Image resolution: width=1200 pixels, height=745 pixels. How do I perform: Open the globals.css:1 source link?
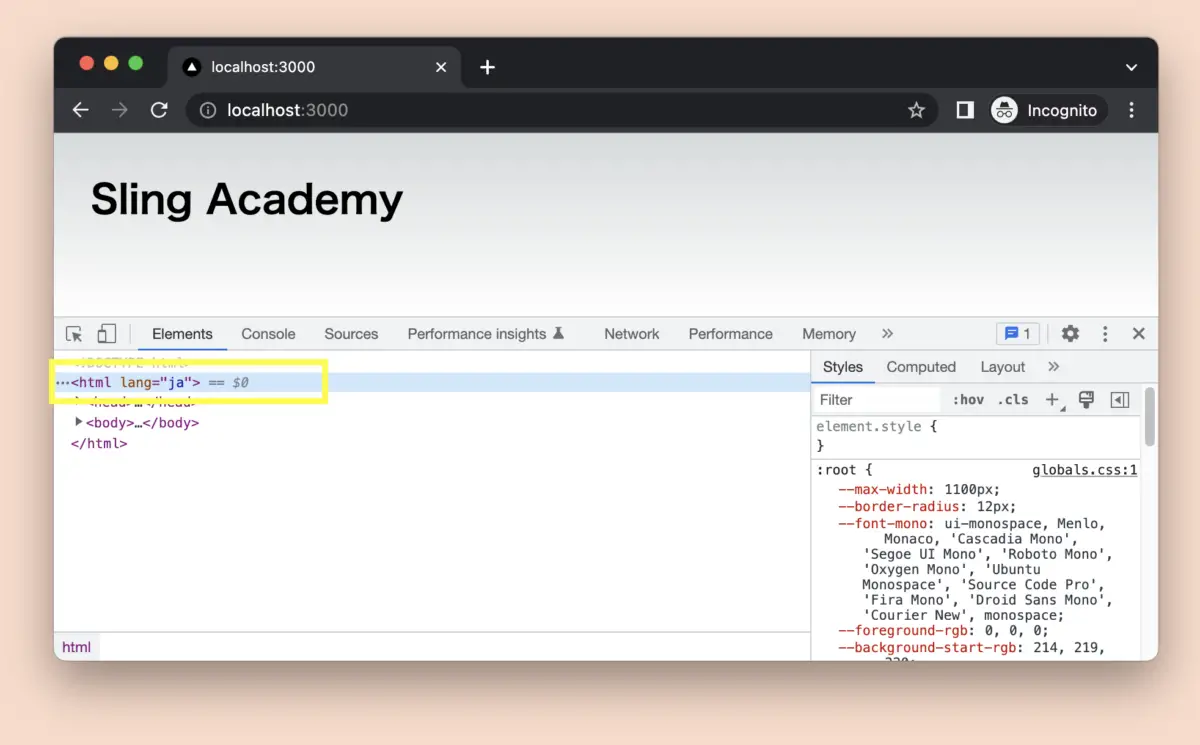pos(1085,470)
